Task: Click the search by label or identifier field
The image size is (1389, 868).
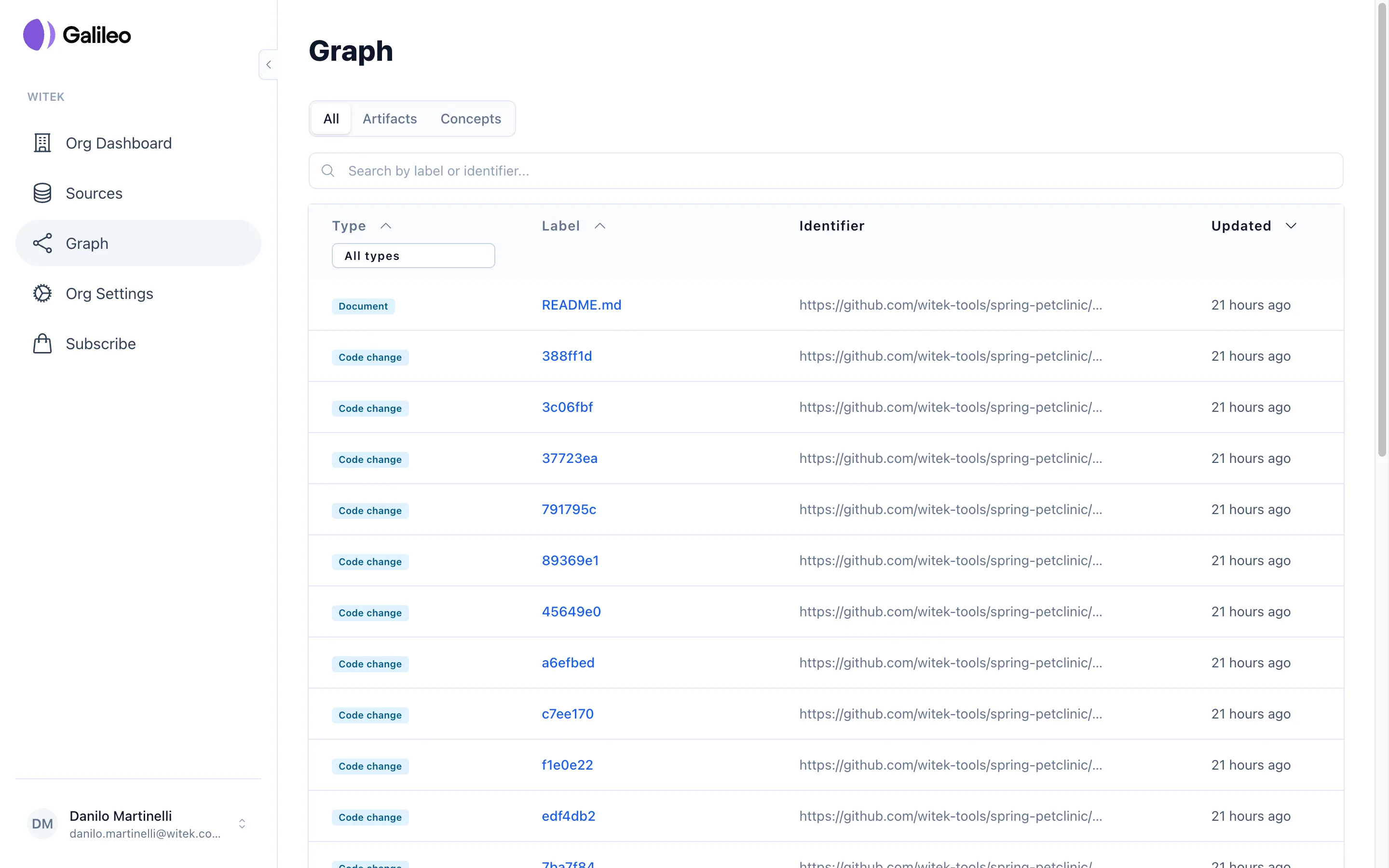Action: pyautogui.click(x=825, y=171)
